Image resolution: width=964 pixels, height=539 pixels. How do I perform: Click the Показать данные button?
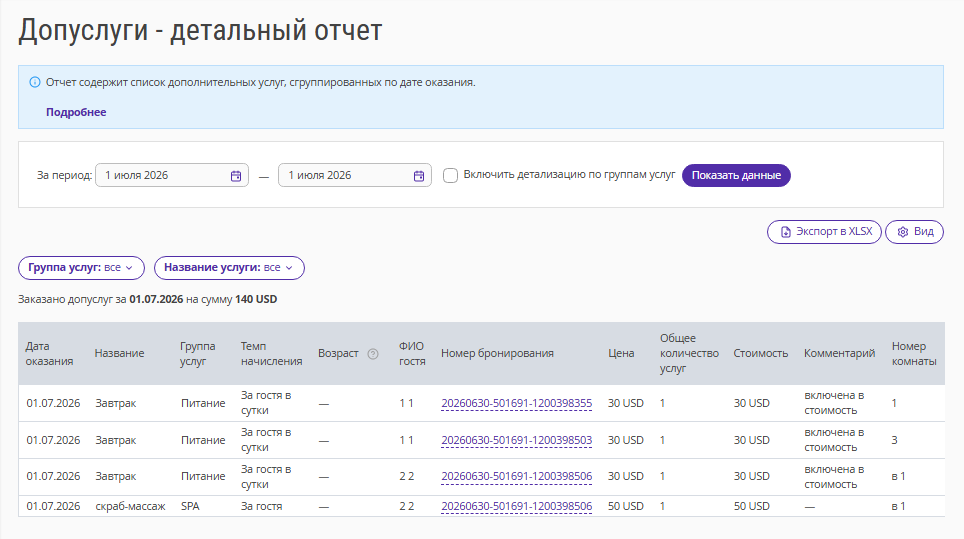pos(736,175)
